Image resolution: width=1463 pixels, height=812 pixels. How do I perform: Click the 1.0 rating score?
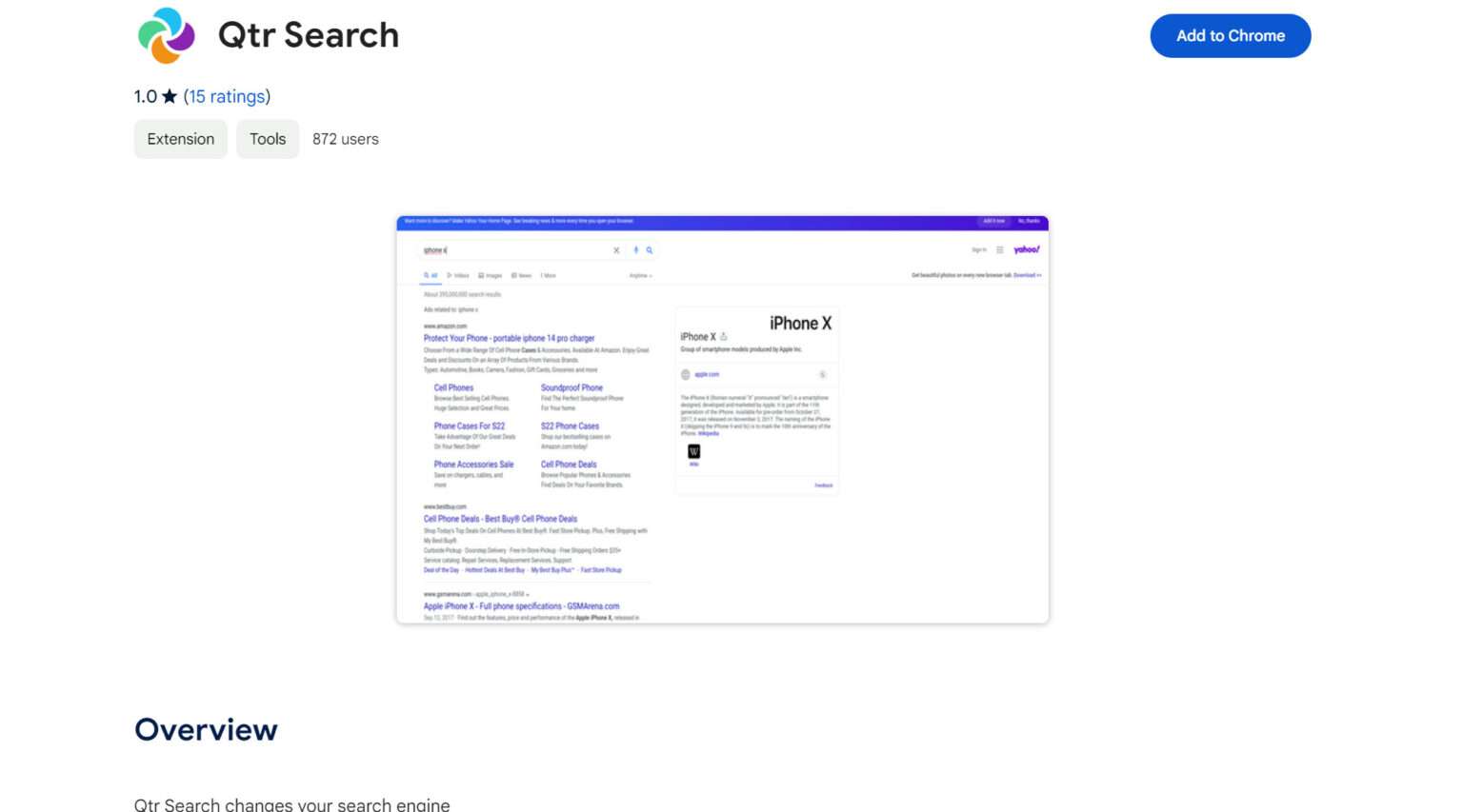tap(146, 96)
